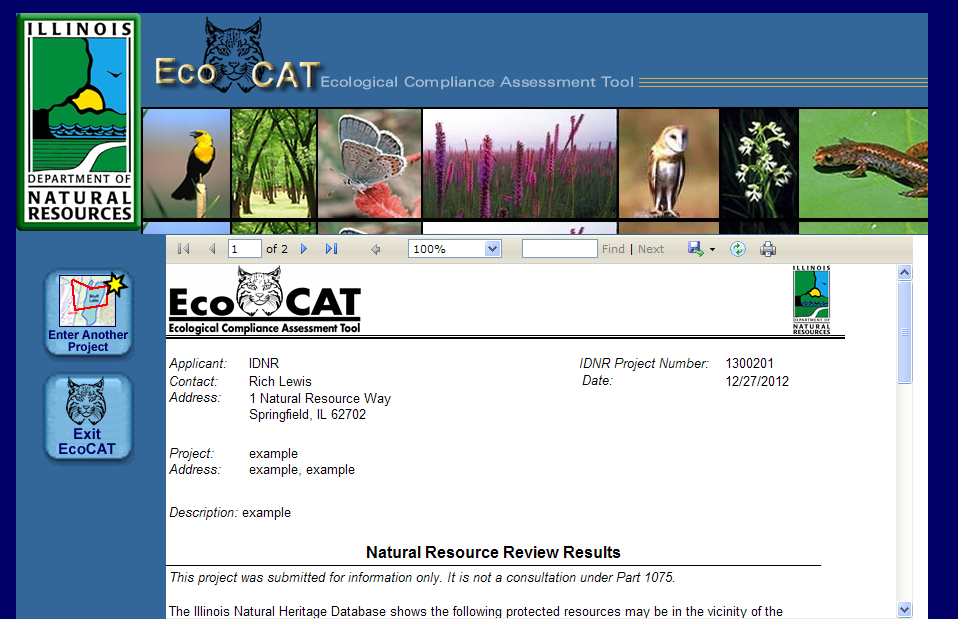Jump to last report page
This screenshot has height=619, width=958.
[x=331, y=249]
